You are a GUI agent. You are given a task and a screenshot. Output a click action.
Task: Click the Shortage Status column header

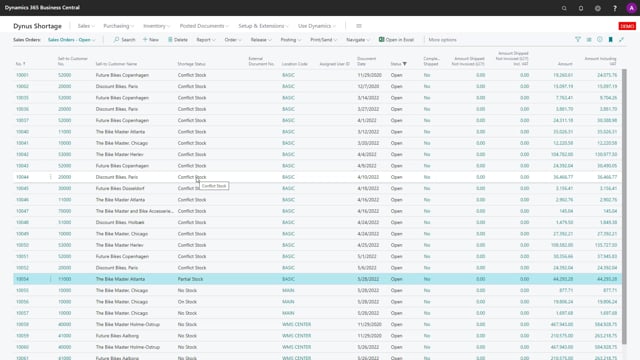coord(191,64)
